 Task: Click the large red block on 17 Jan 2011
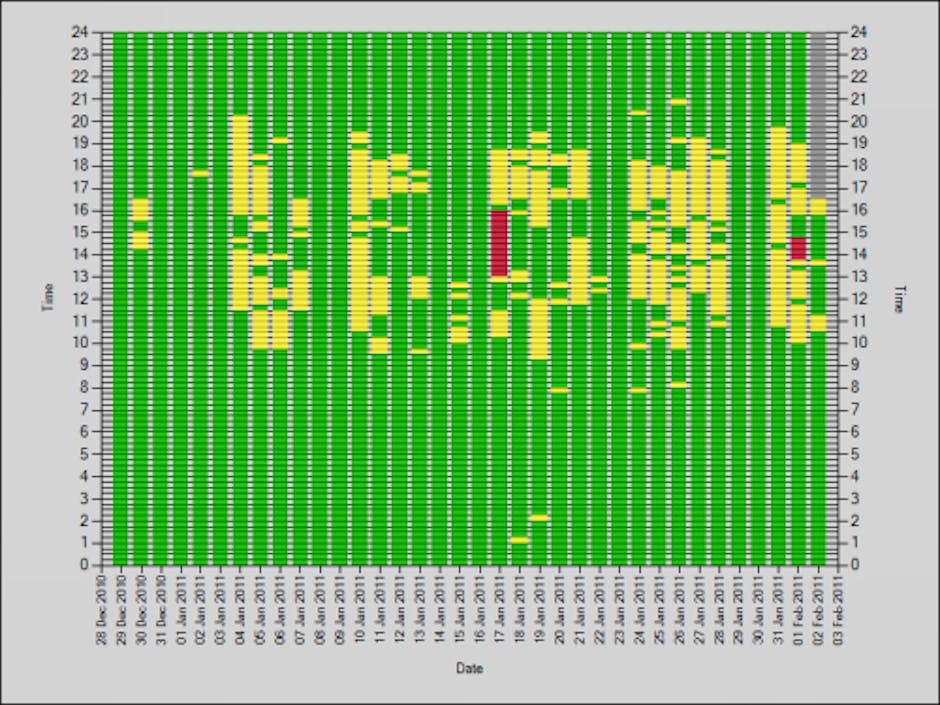(x=500, y=243)
